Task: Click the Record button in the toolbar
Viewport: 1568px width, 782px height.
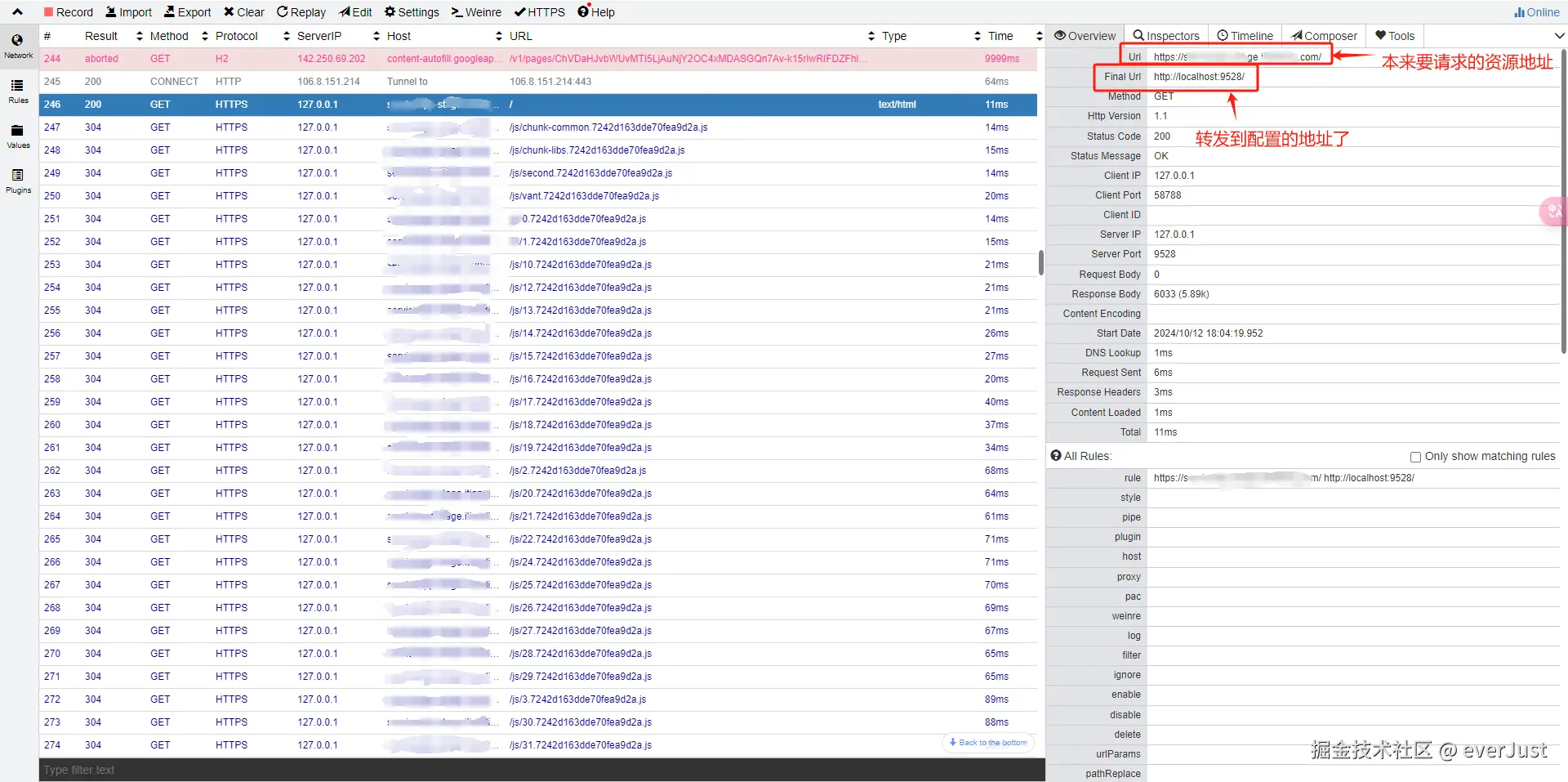Action: click(69, 12)
